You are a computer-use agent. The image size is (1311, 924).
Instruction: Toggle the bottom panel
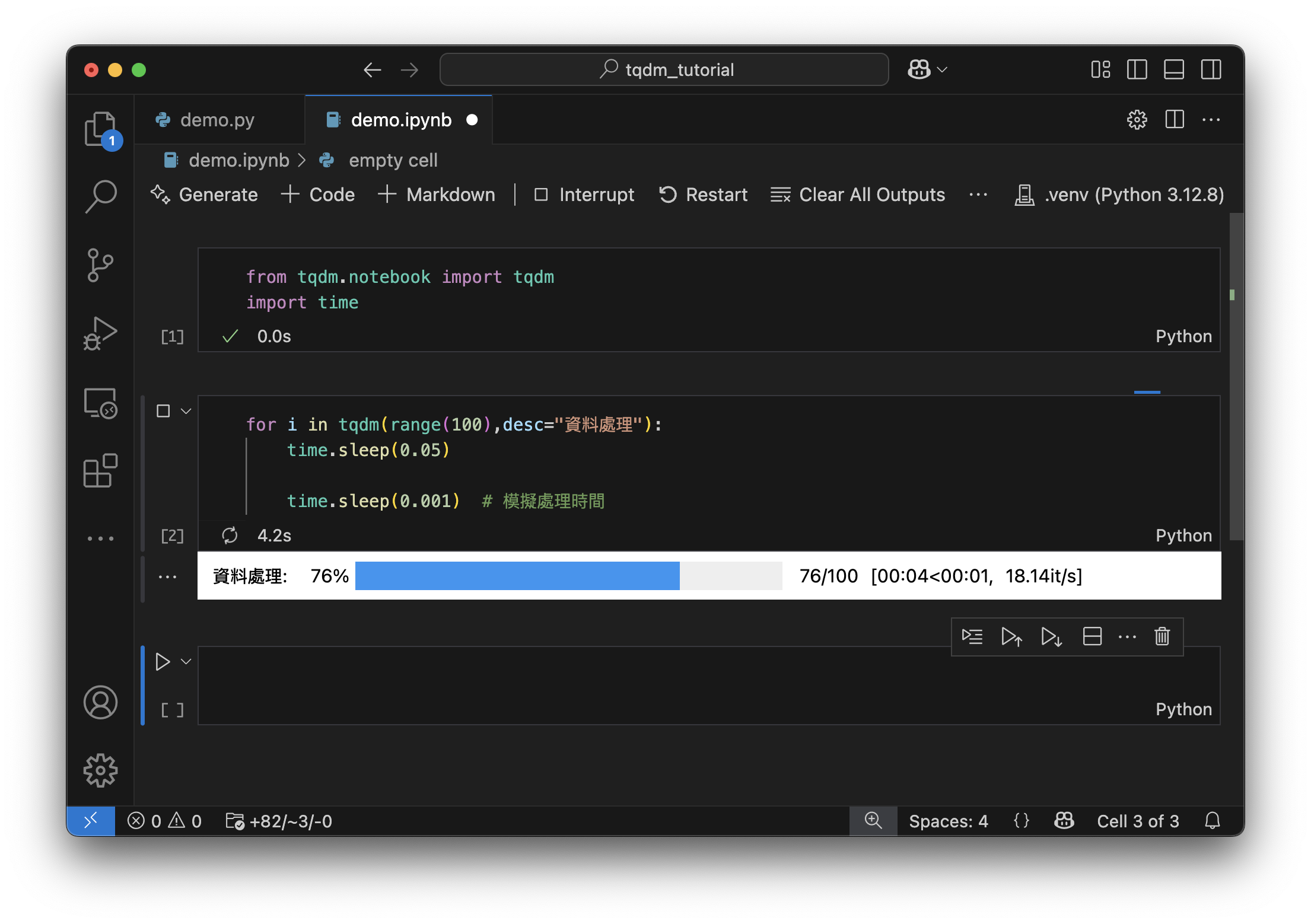pos(1174,70)
